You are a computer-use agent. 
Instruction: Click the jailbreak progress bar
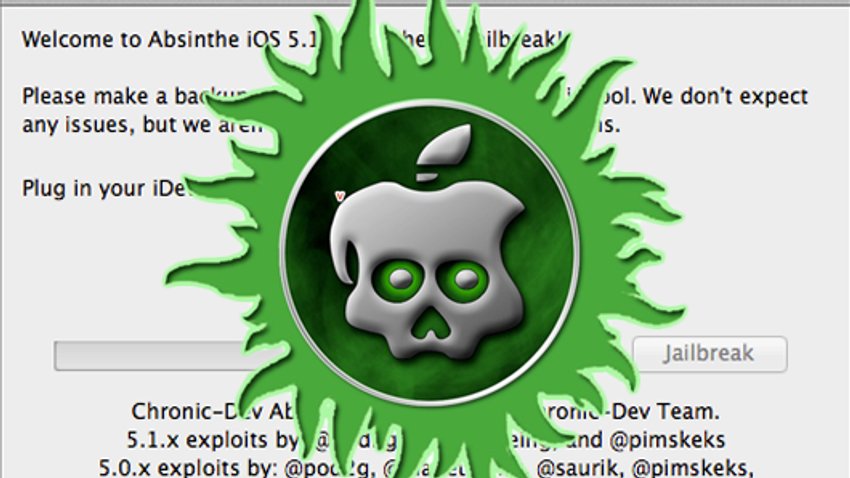click(x=157, y=356)
